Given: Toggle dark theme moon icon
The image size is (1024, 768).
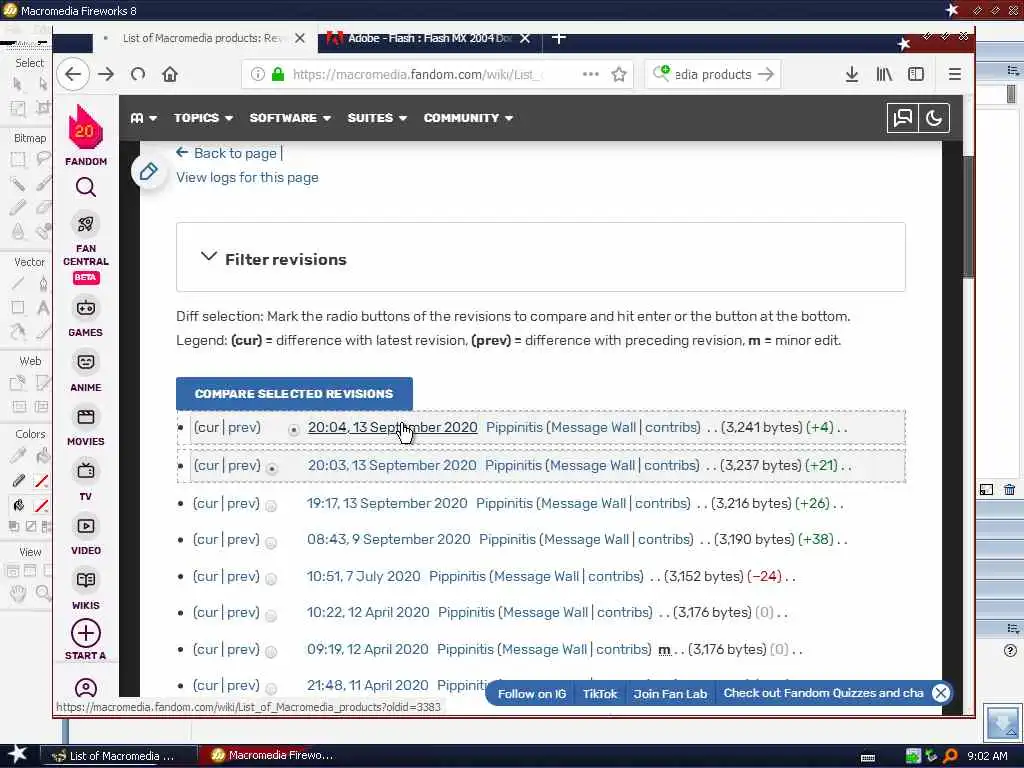Looking at the screenshot, I should coord(934,118).
